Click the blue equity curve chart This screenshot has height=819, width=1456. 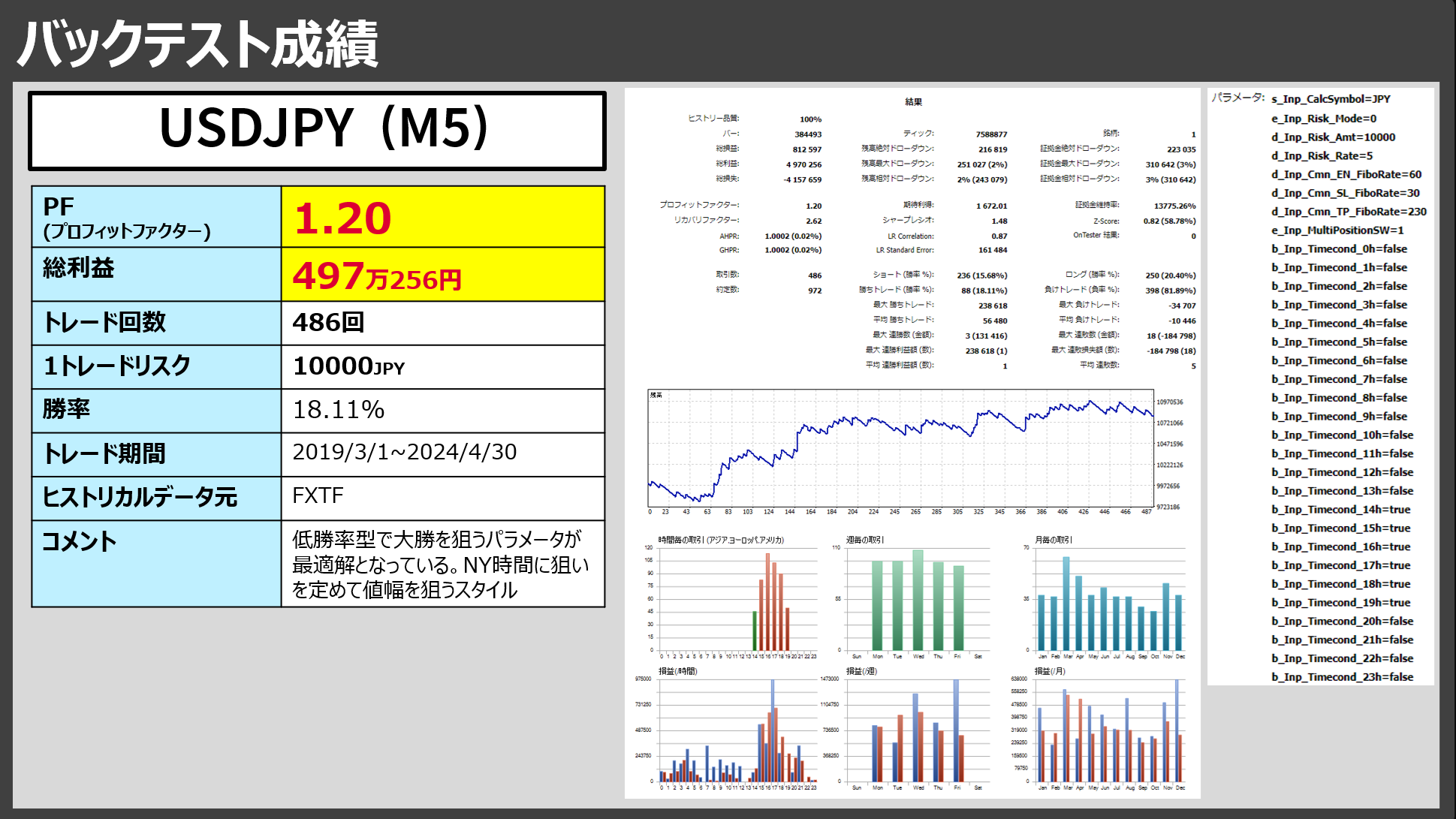point(900,449)
